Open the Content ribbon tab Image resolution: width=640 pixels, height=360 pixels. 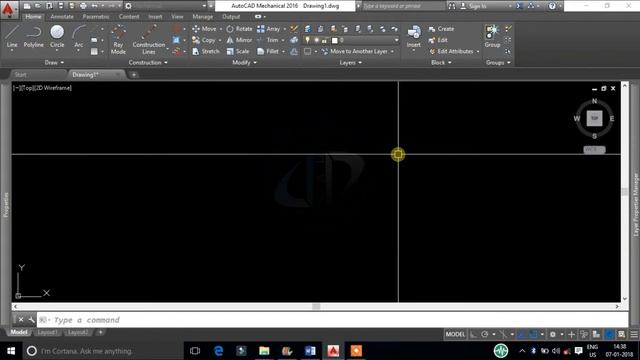(x=129, y=17)
